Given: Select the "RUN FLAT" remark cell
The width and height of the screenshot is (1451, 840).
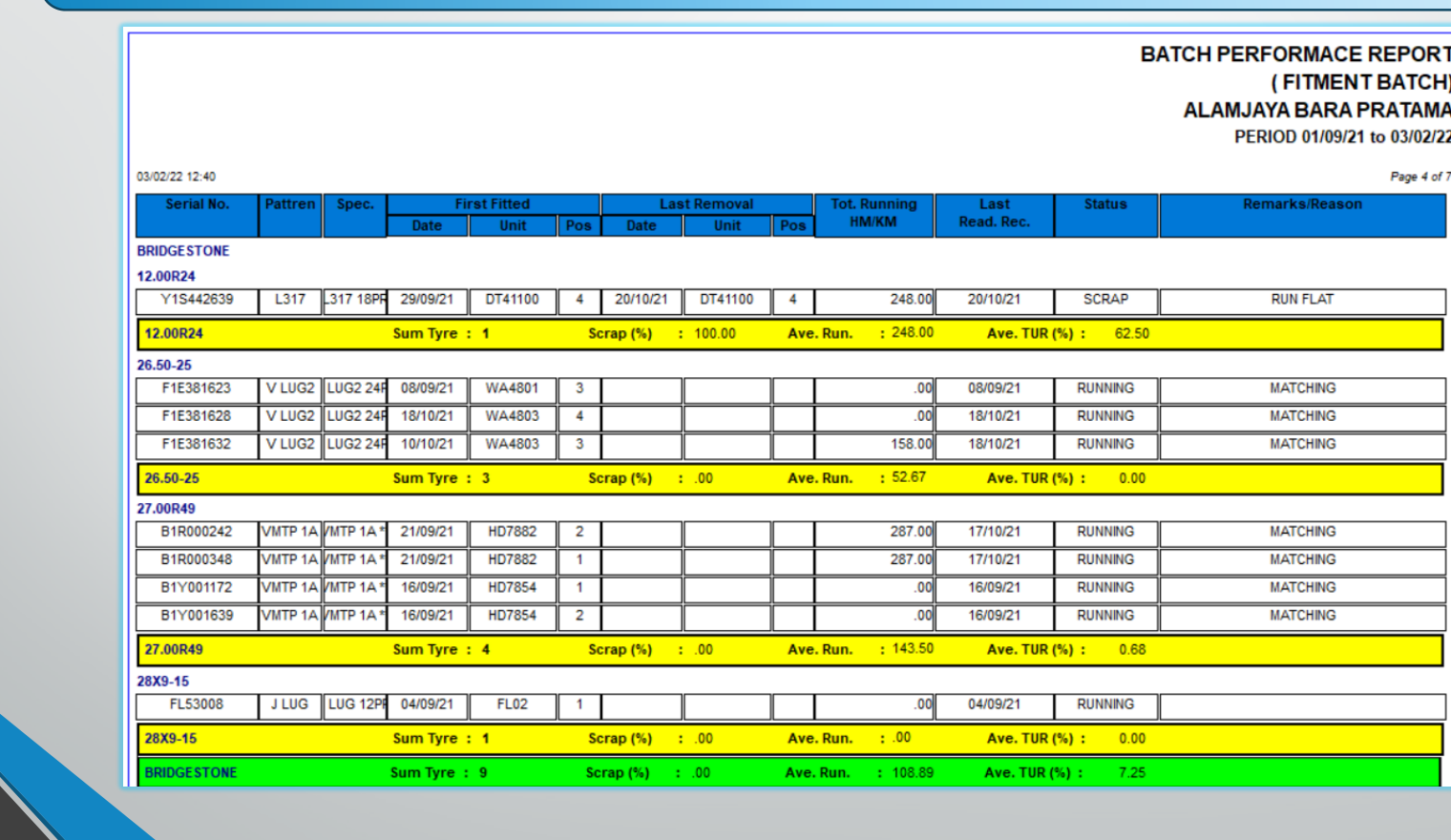Looking at the screenshot, I should click(x=1302, y=300).
